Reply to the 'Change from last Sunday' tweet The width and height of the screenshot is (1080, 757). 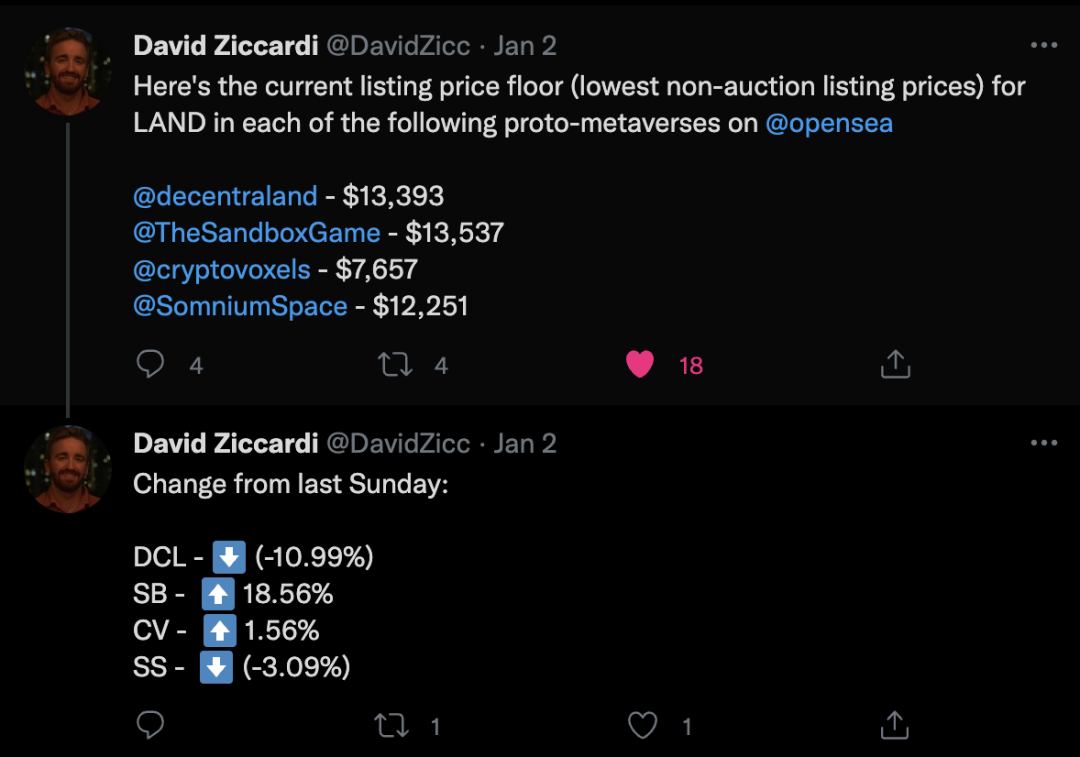click(x=150, y=726)
